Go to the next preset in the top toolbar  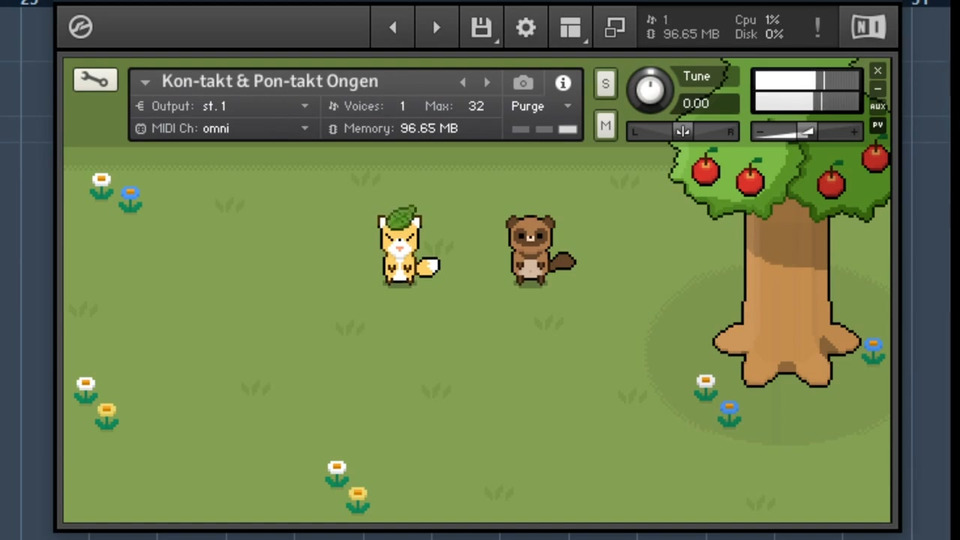(x=437, y=27)
